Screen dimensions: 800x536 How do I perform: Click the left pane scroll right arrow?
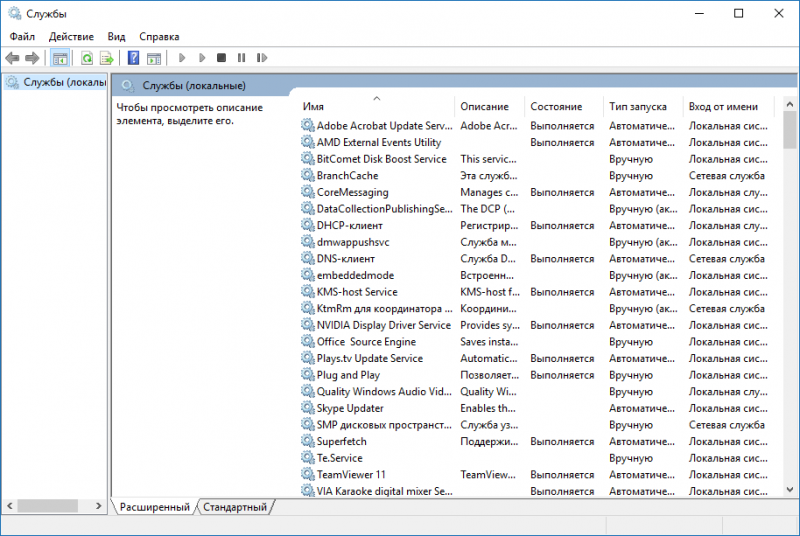click(x=99, y=506)
